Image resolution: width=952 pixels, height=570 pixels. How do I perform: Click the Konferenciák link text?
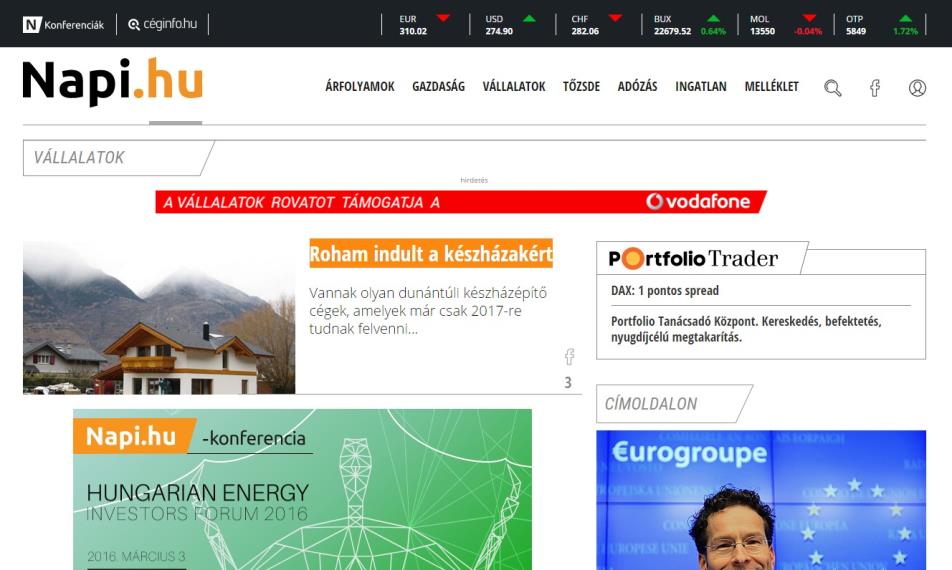(74, 25)
